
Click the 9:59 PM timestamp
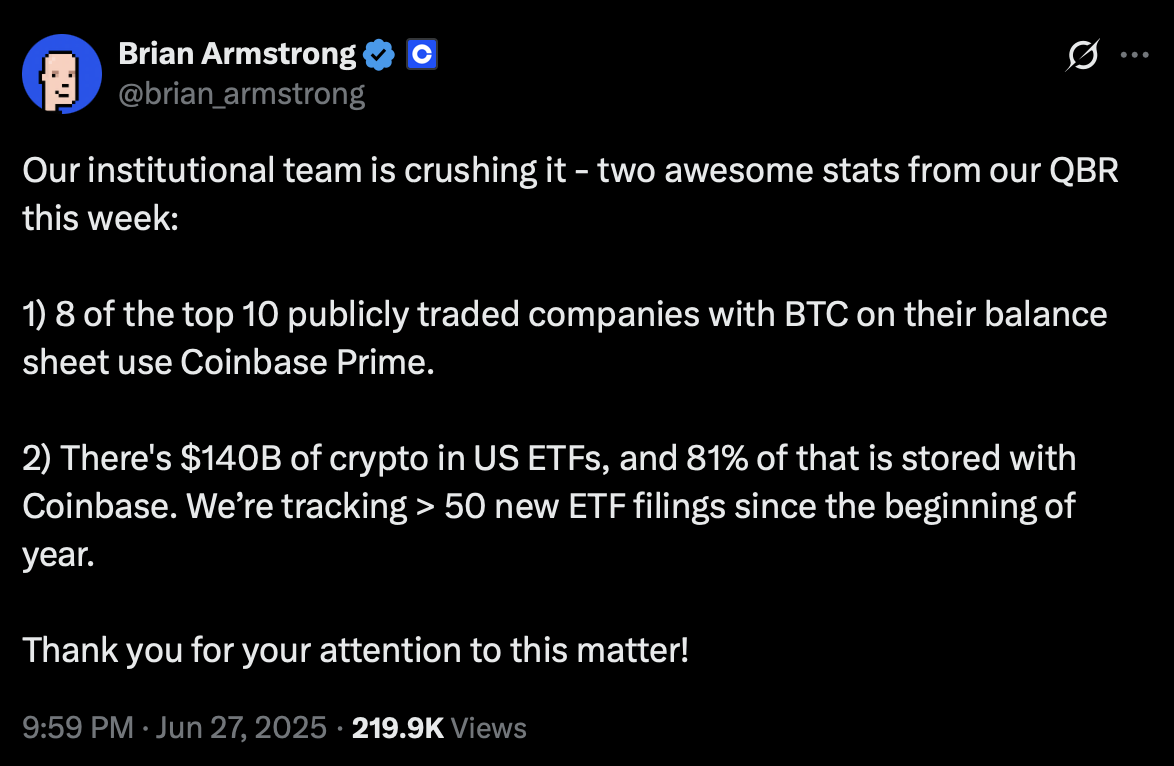[78, 727]
